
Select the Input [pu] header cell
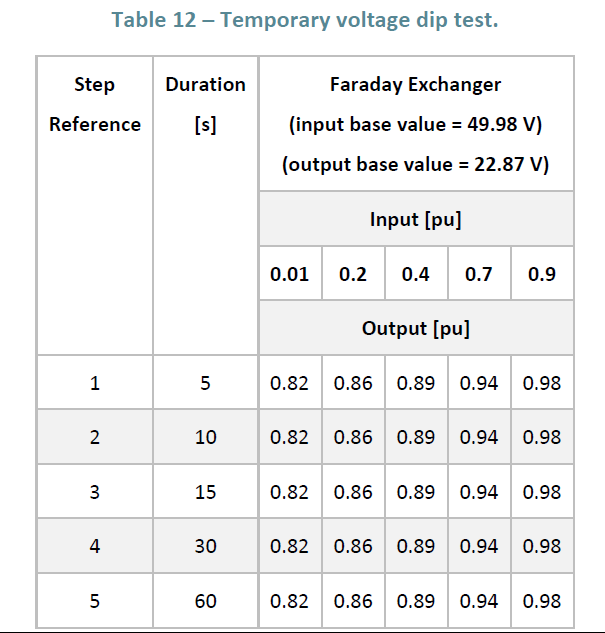415,219
